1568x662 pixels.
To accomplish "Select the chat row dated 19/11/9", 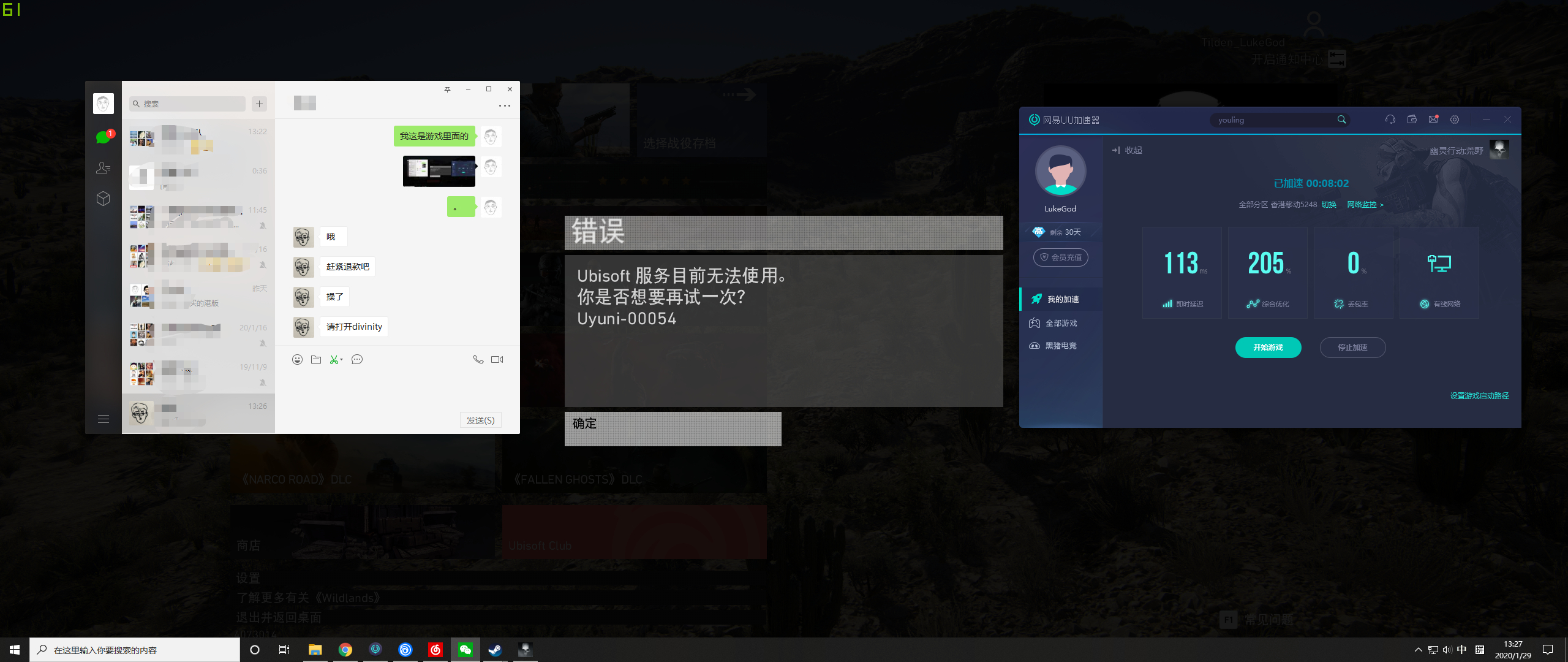I will (198, 375).
